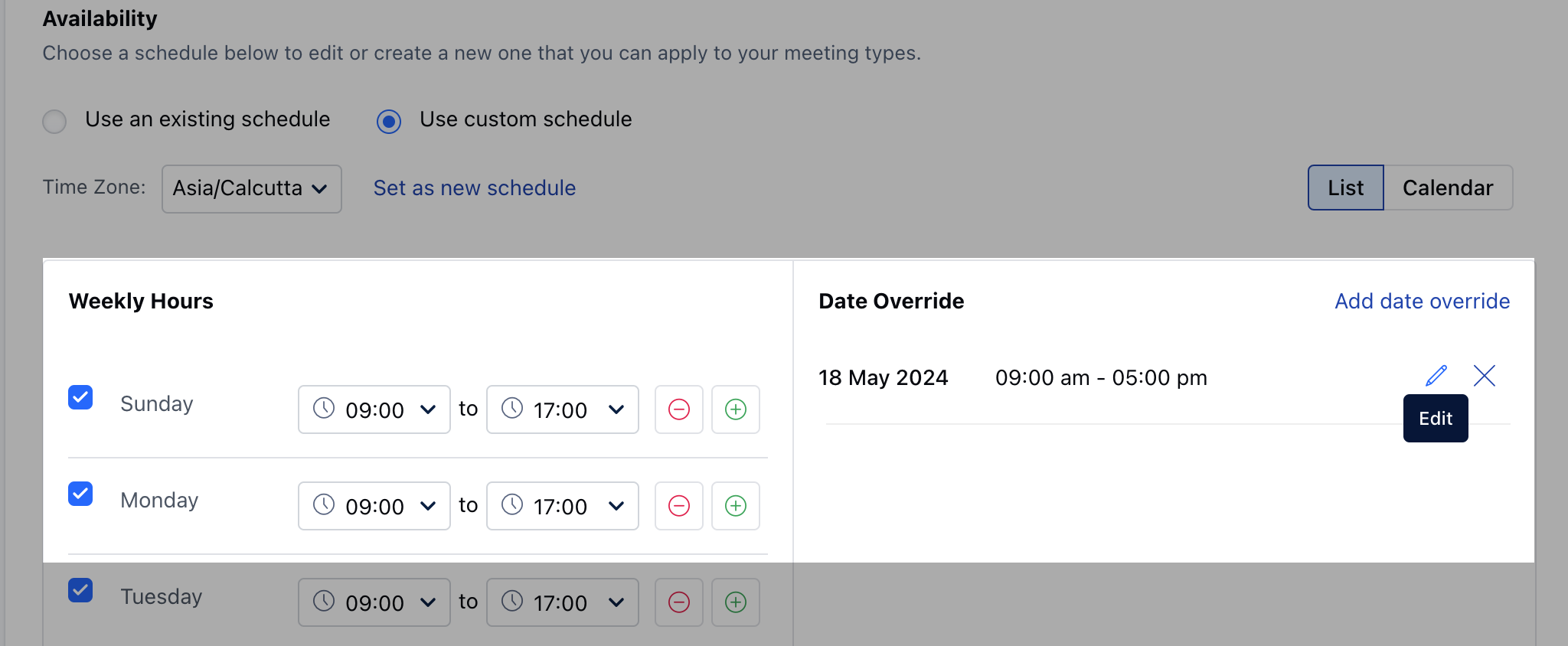Add a Sunday time slot with plus icon
Image resolution: width=1568 pixels, height=646 pixels.
736,409
